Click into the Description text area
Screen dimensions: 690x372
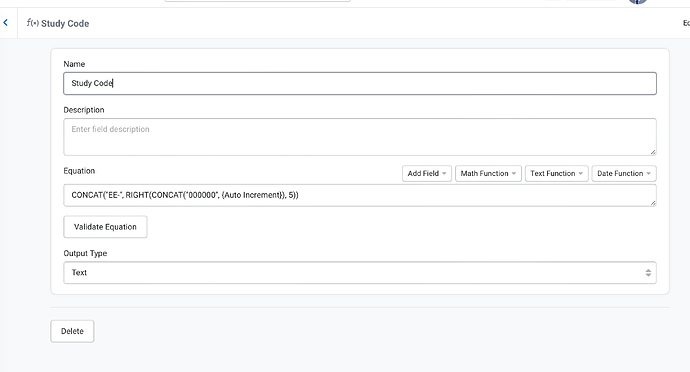[x=360, y=136]
